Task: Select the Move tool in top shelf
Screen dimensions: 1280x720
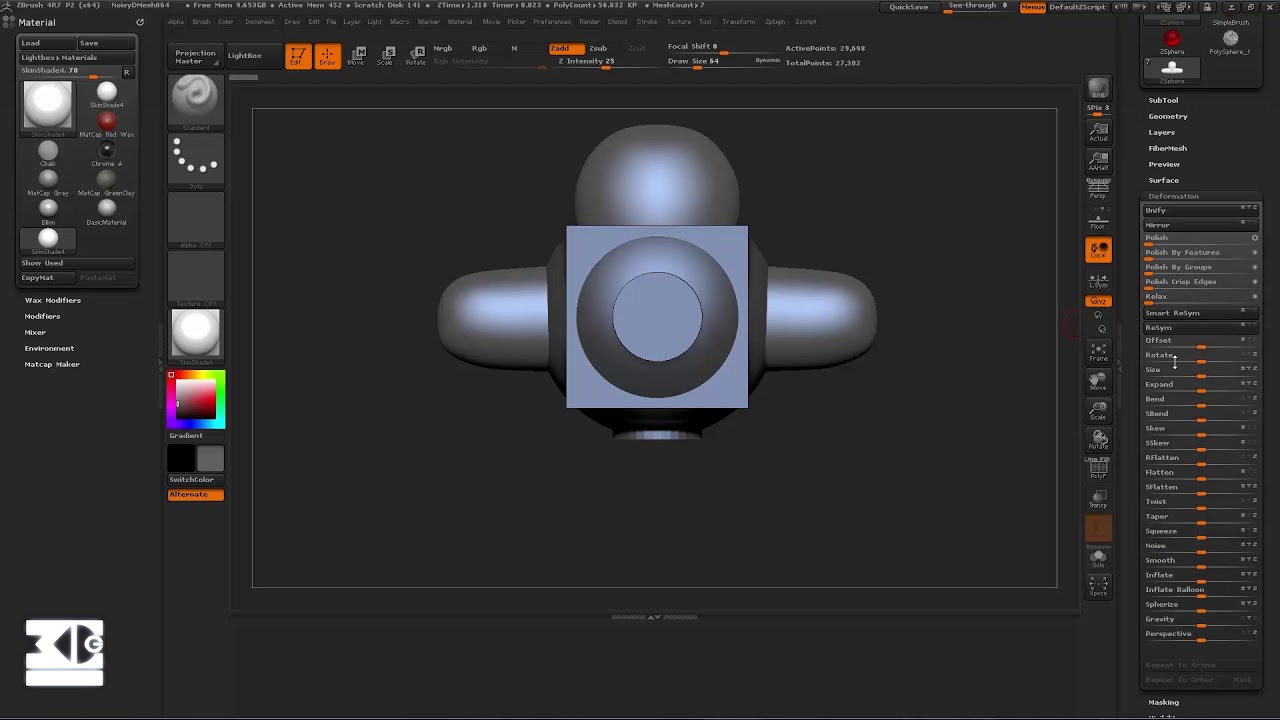Action: click(x=357, y=56)
